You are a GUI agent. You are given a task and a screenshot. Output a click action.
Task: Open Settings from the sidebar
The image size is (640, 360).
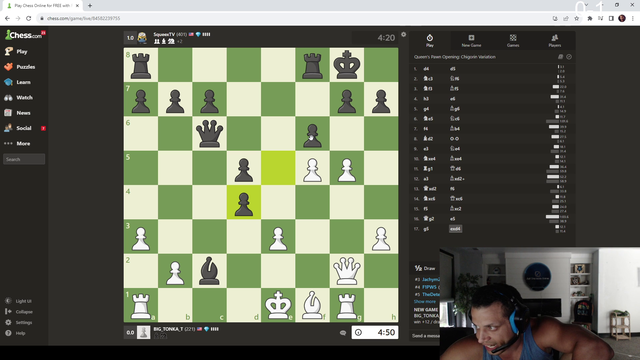tap(18, 322)
